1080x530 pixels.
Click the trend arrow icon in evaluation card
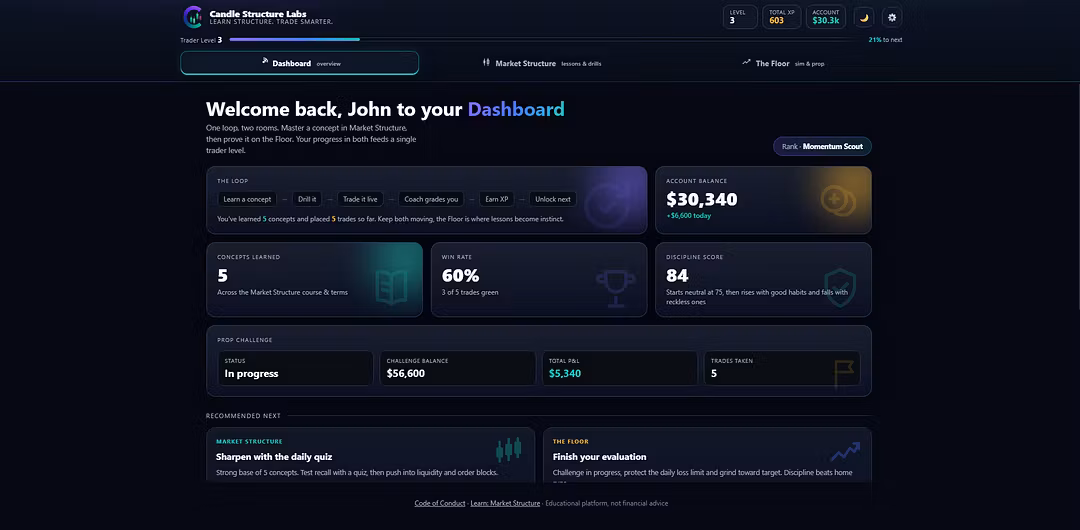(845, 451)
